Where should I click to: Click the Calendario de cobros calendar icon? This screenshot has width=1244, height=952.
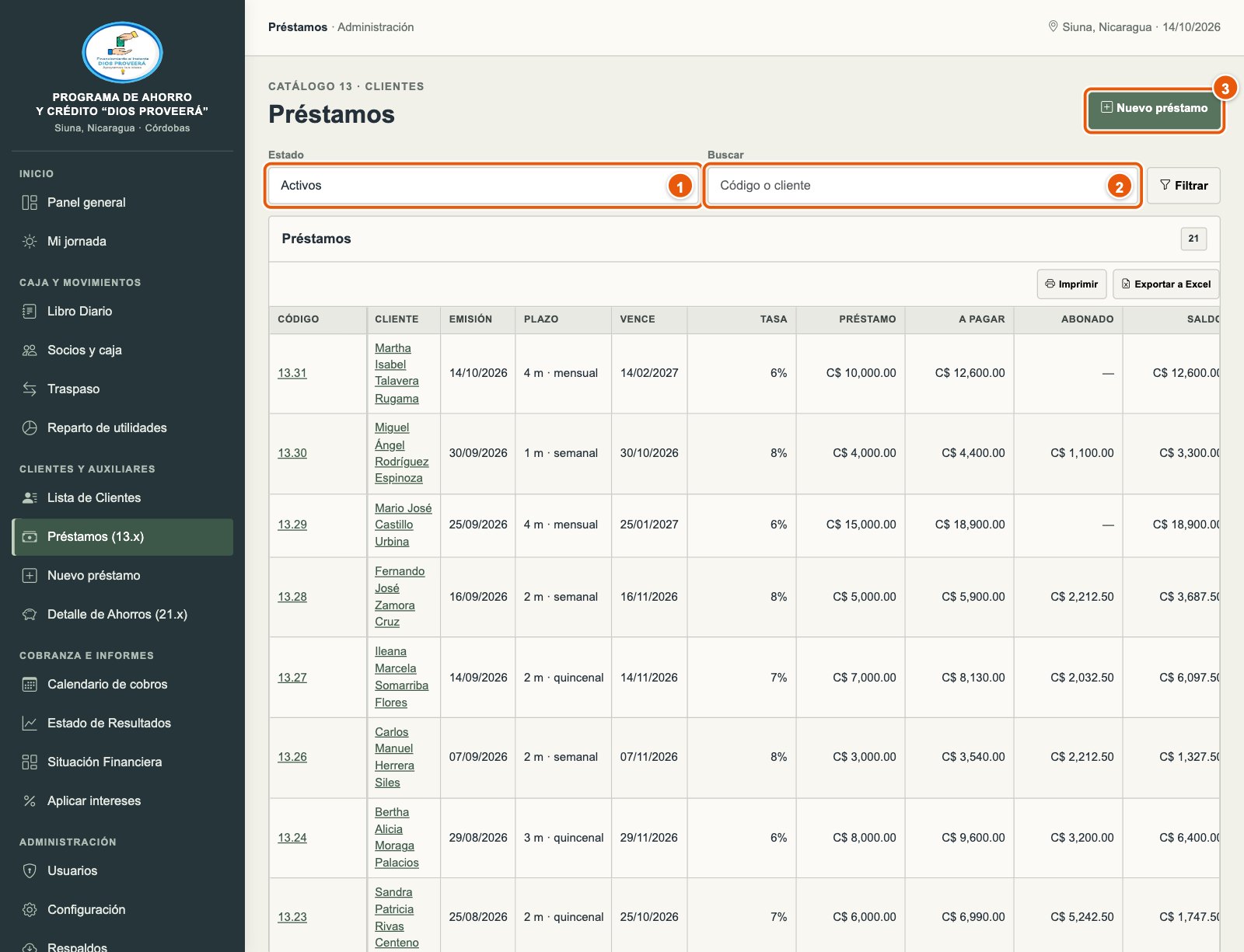pos(30,685)
